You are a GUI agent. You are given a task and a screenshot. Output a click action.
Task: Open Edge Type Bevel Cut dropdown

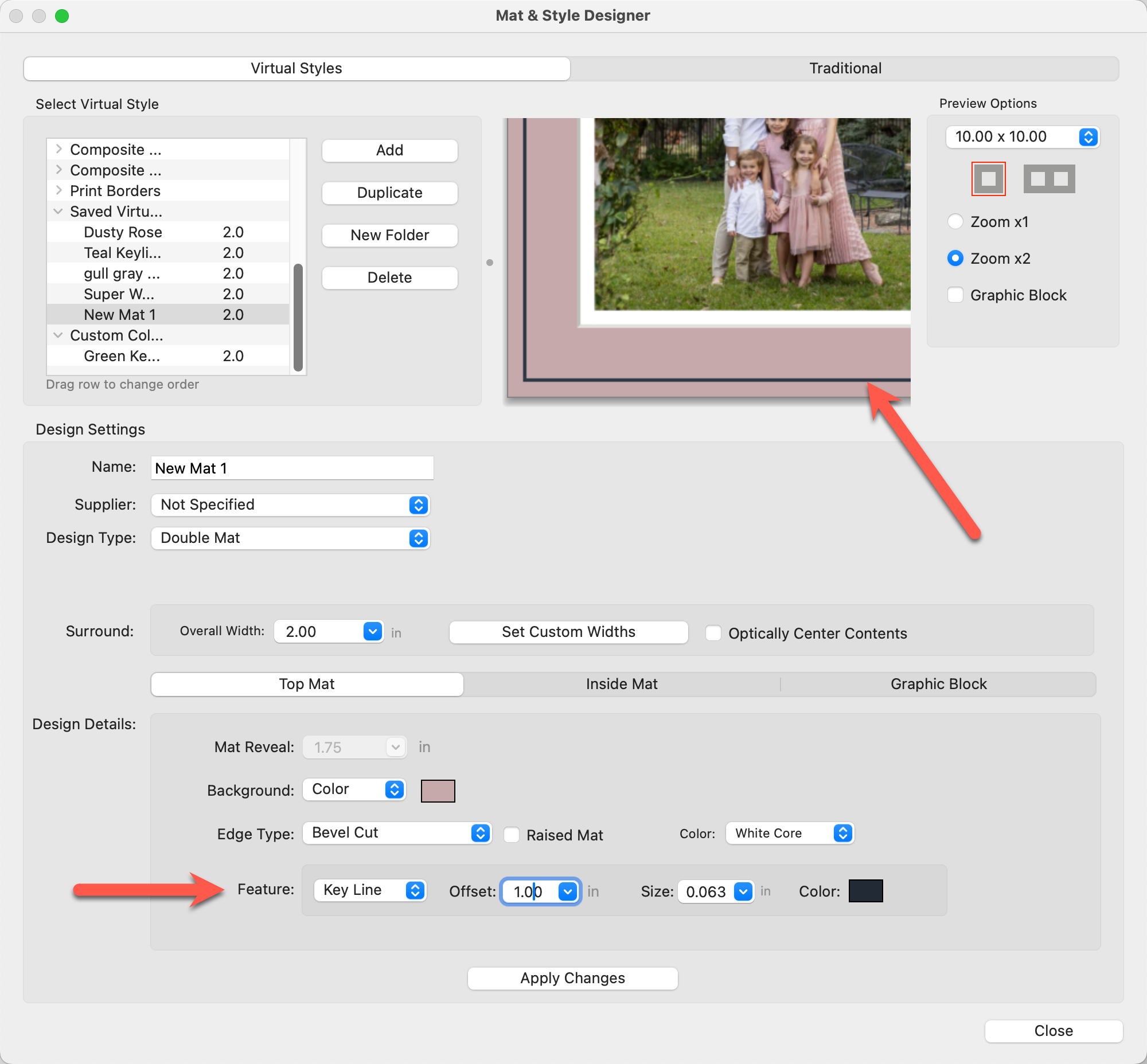click(396, 833)
